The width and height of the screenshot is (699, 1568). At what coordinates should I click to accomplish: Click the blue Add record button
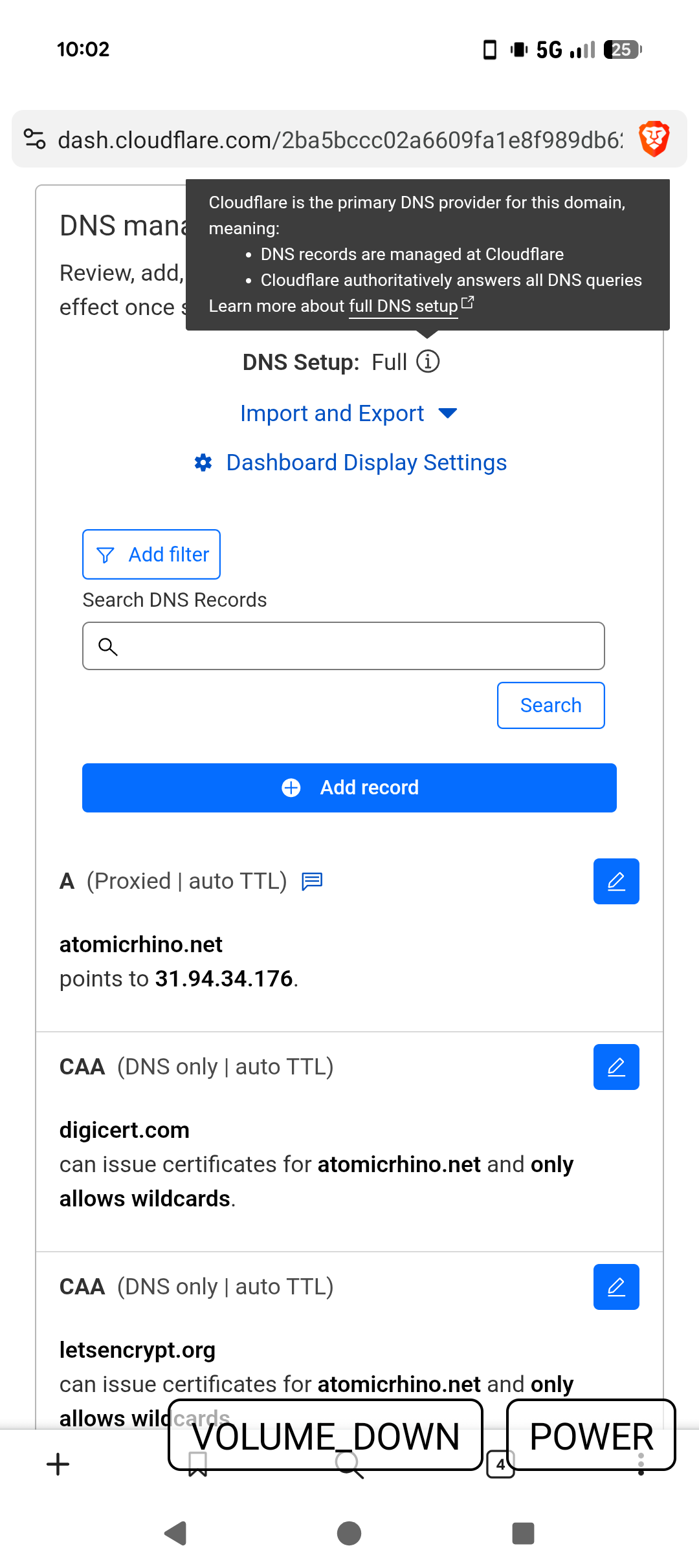click(x=349, y=787)
